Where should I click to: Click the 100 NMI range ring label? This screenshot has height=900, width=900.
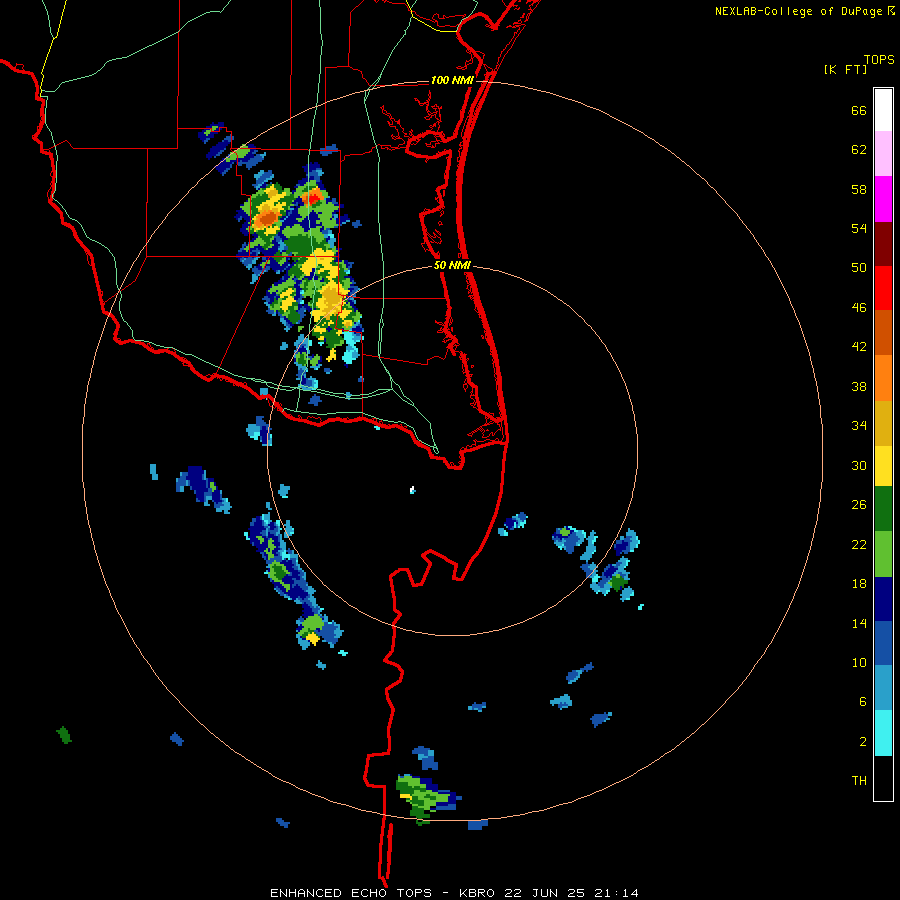coord(452,80)
